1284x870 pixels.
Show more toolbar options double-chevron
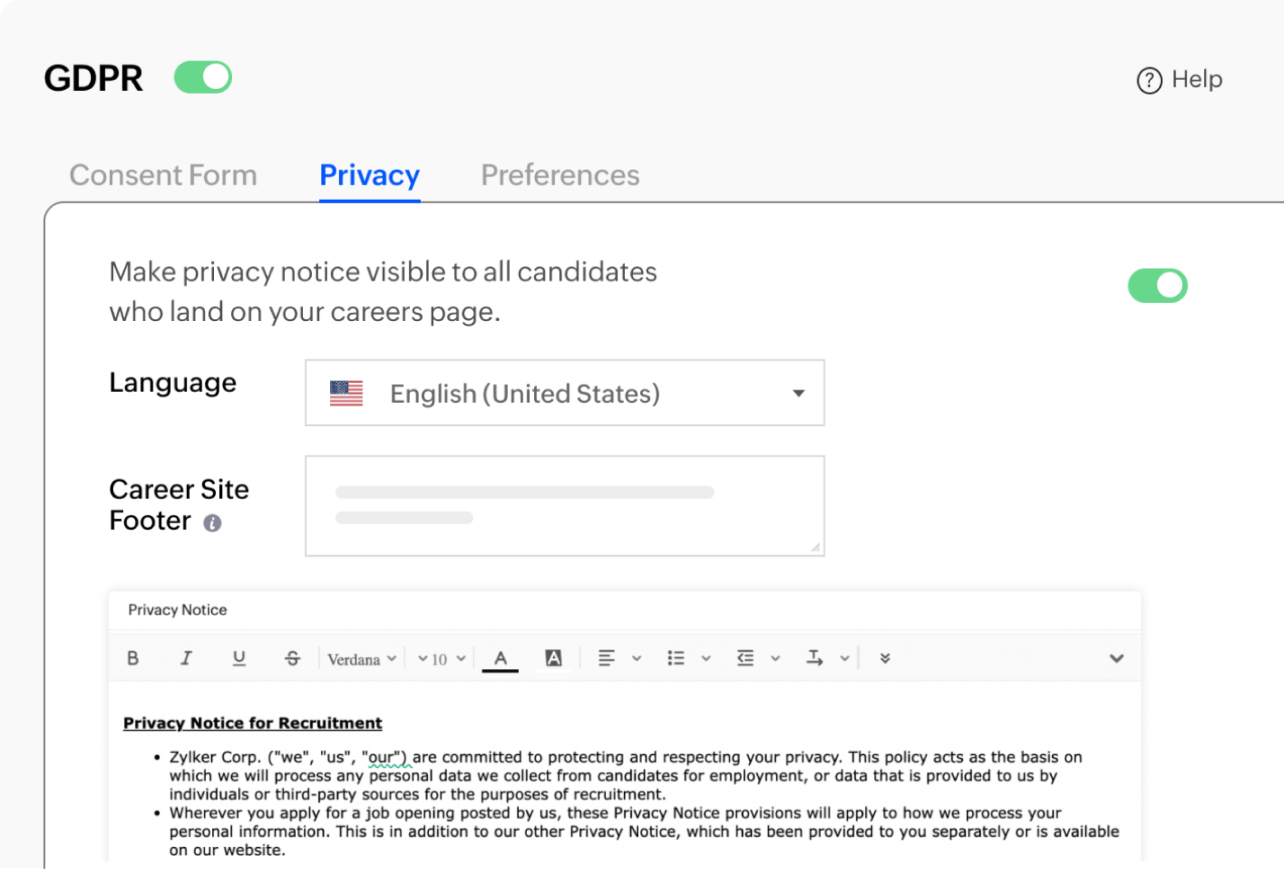point(885,658)
